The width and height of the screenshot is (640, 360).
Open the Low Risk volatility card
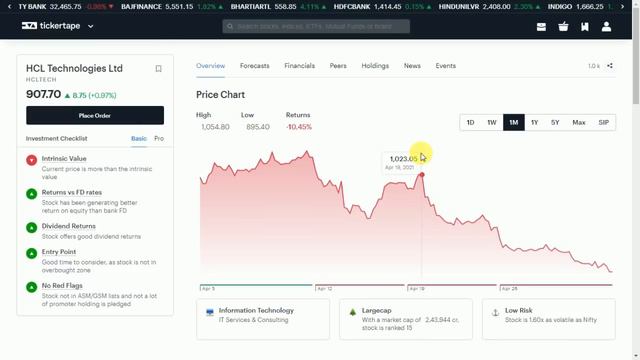coord(549,319)
